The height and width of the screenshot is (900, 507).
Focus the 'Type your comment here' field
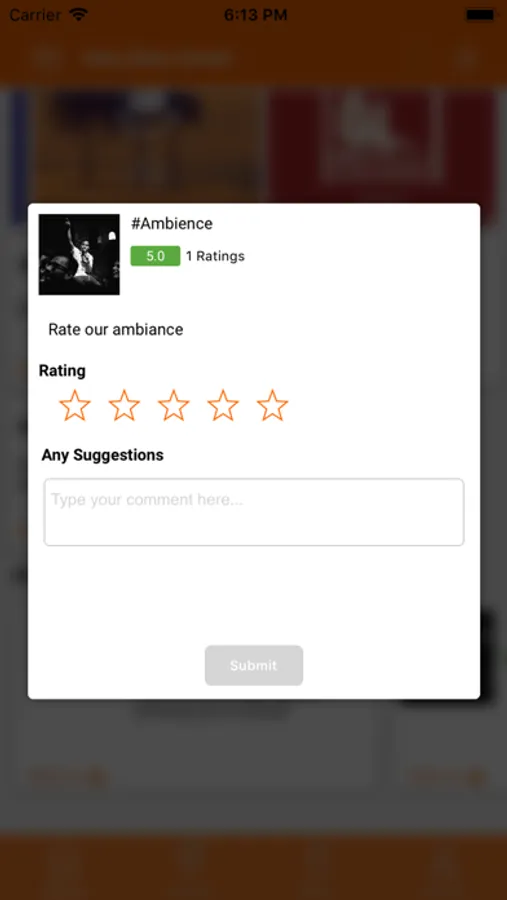point(254,512)
